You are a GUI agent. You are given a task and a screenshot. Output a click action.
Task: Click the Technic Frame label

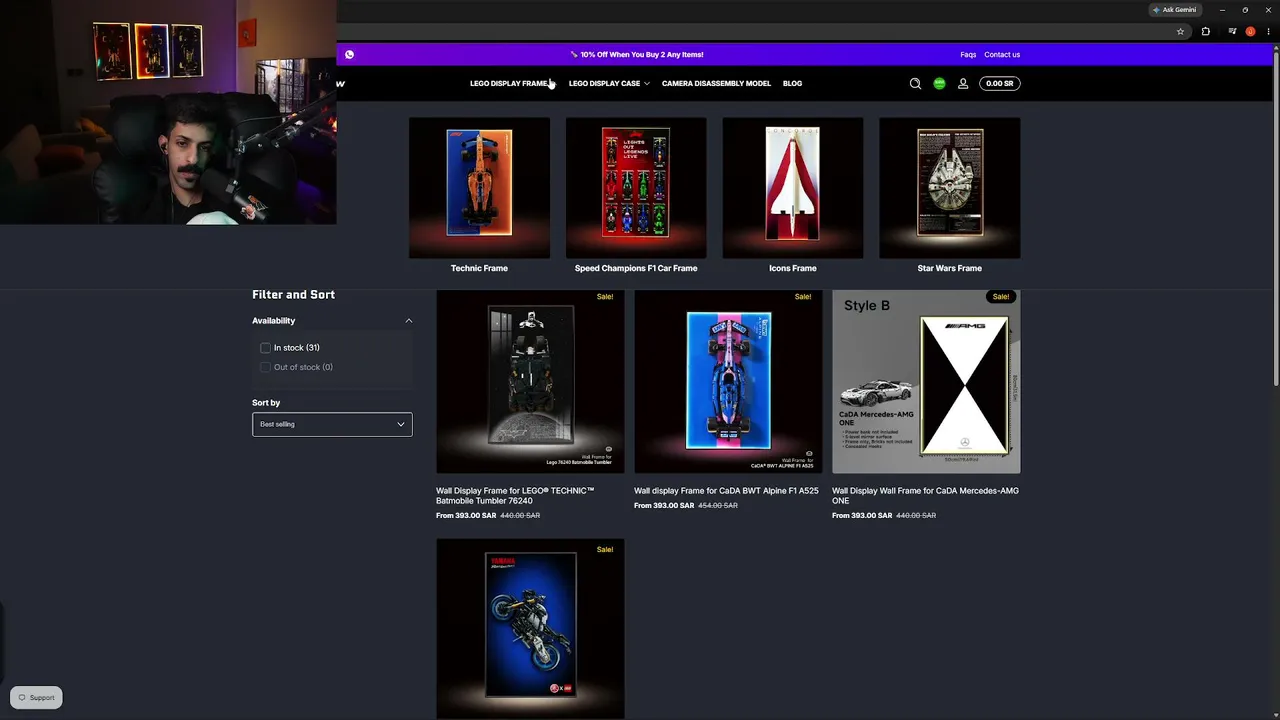coord(479,268)
